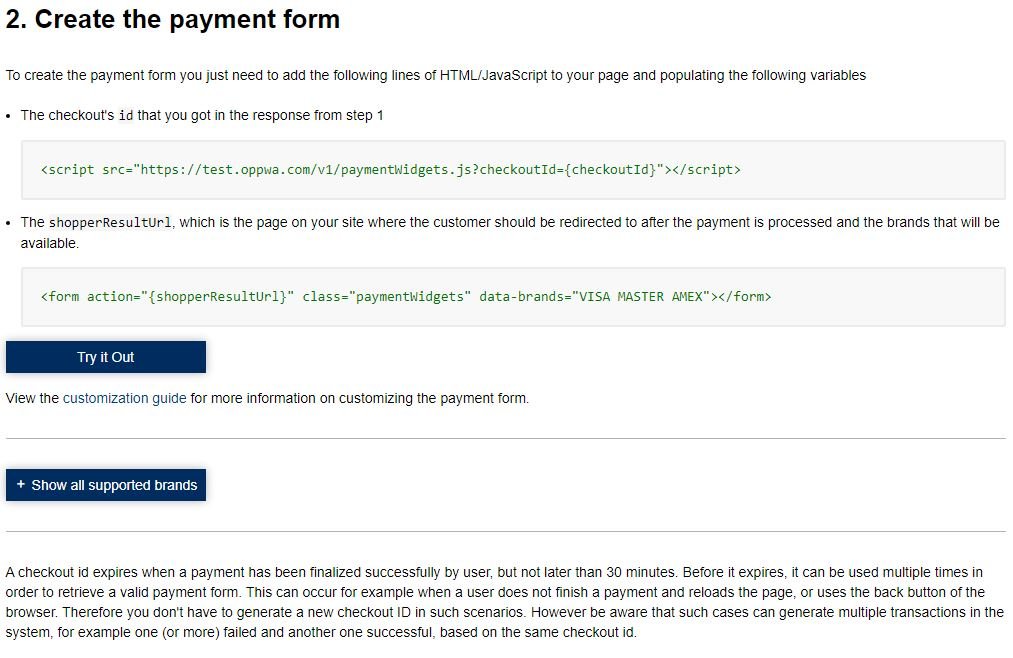Image resolution: width=1013 pixels, height=658 pixels.
Task: Click the inline shopperResultUrl code term
Action: coord(110,223)
